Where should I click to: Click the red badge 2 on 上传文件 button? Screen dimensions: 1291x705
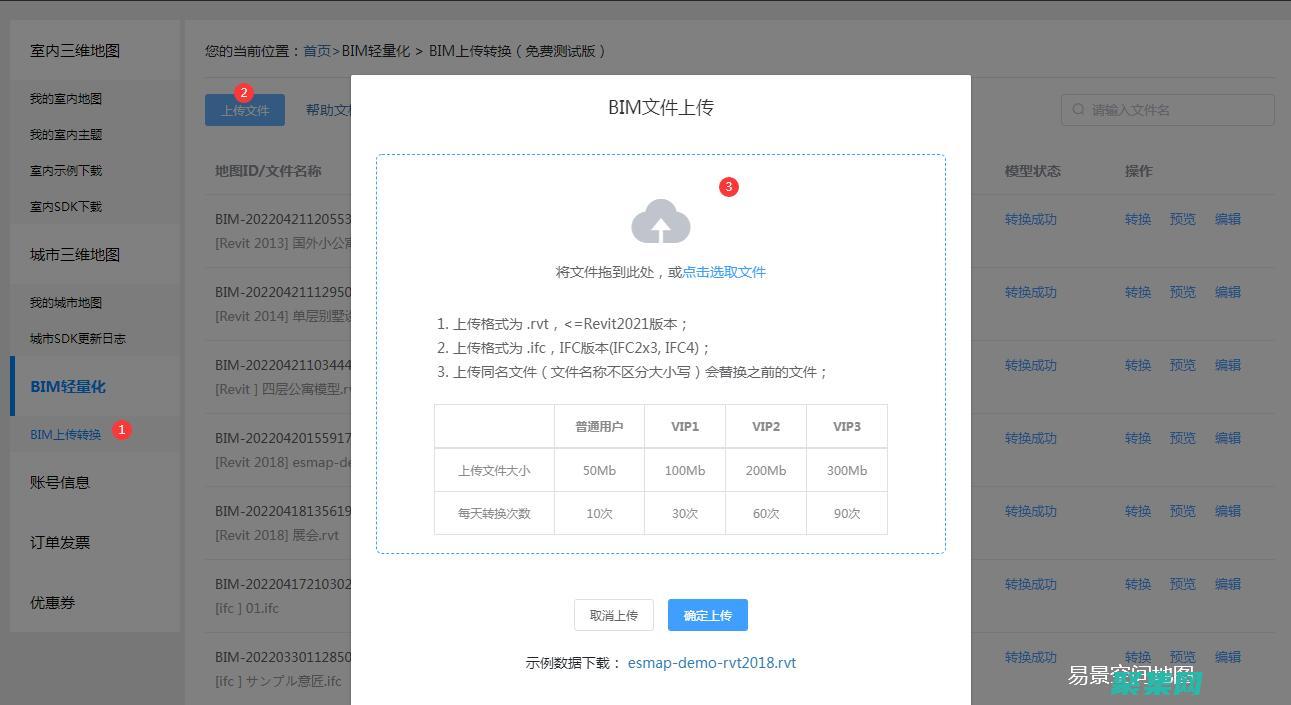(x=244, y=93)
